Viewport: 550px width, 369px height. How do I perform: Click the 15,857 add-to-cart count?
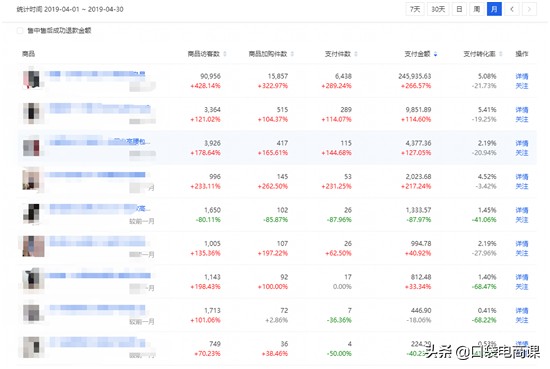pyautogui.click(x=277, y=76)
